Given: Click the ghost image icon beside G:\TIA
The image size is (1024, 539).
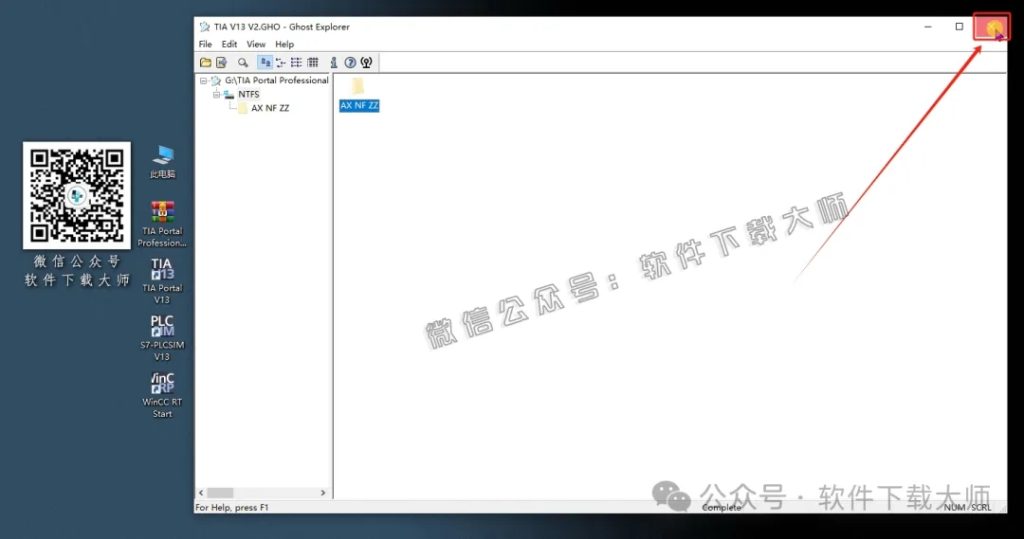Looking at the screenshot, I should tap(216, 81).
